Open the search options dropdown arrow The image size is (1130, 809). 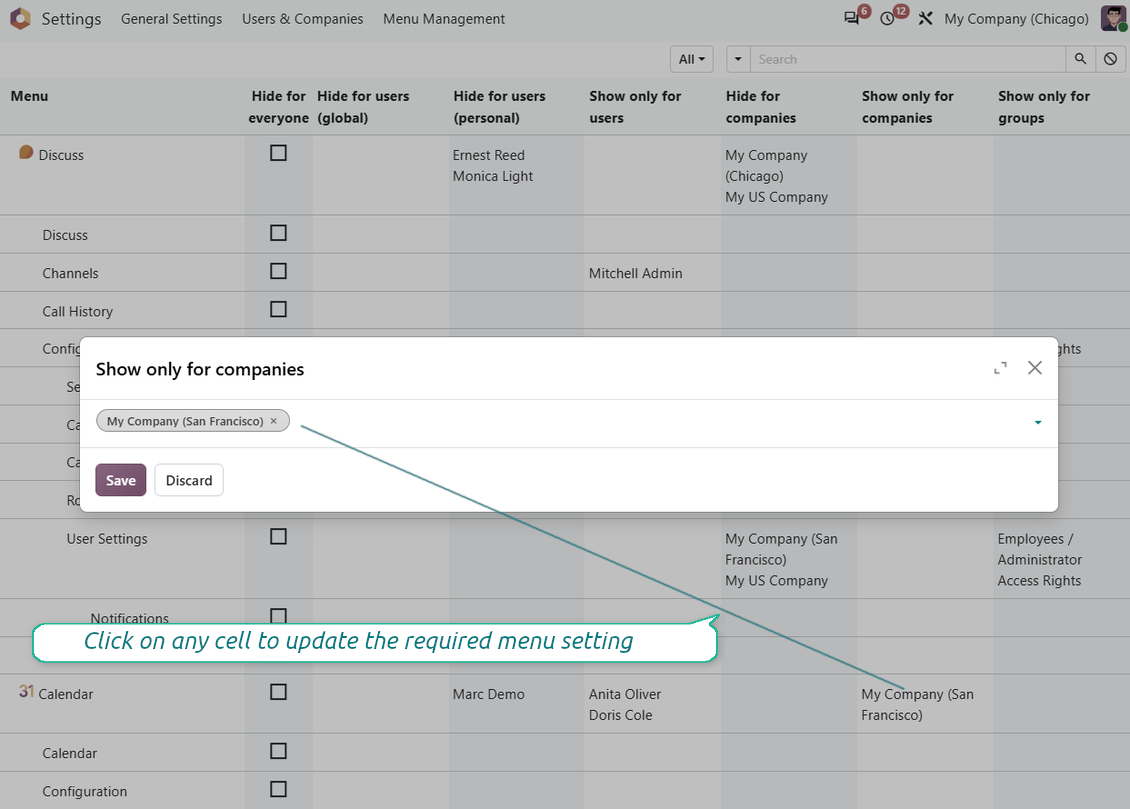point(738,59)
